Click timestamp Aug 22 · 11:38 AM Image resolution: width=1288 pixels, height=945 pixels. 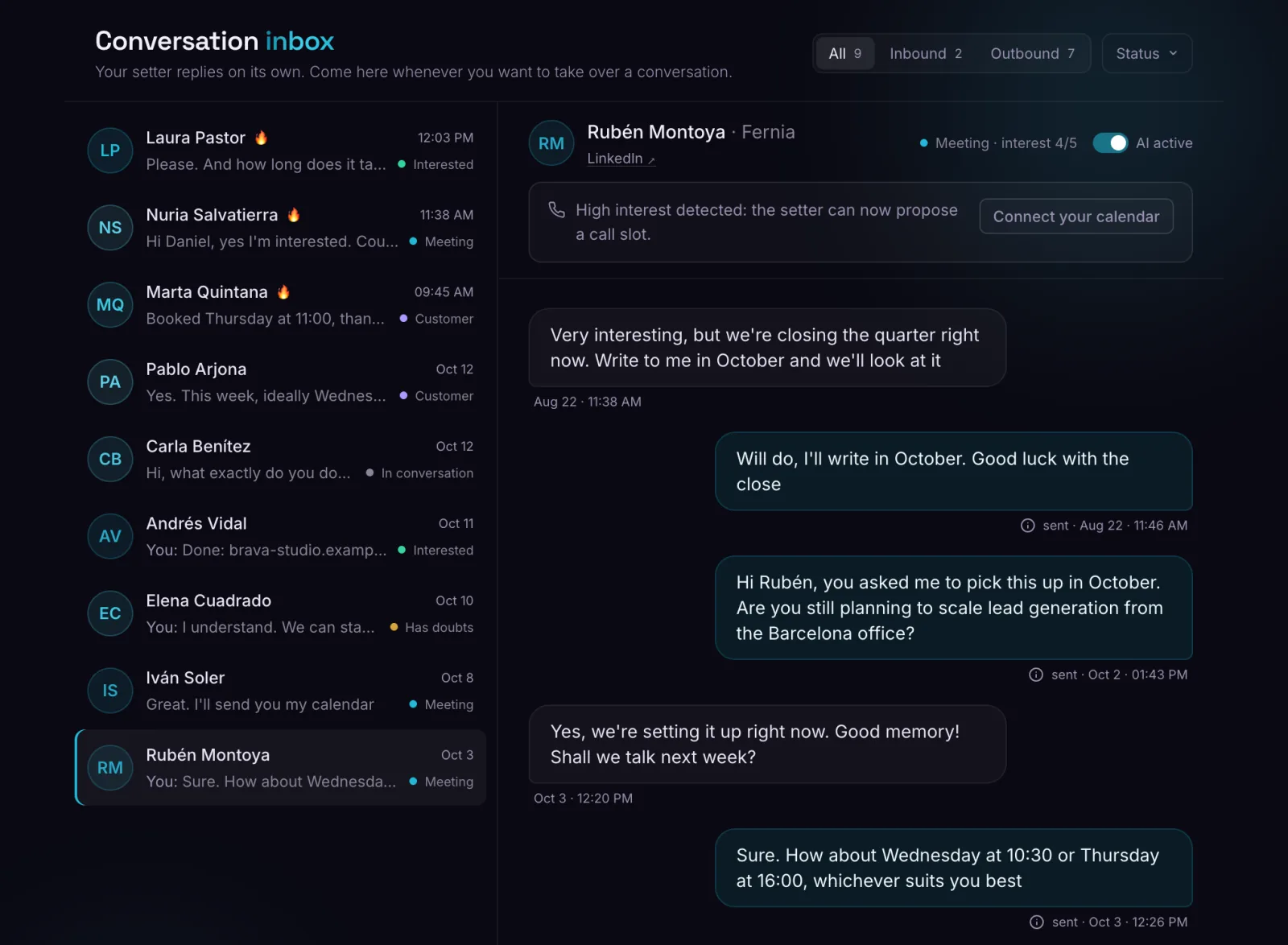[588, 402]
